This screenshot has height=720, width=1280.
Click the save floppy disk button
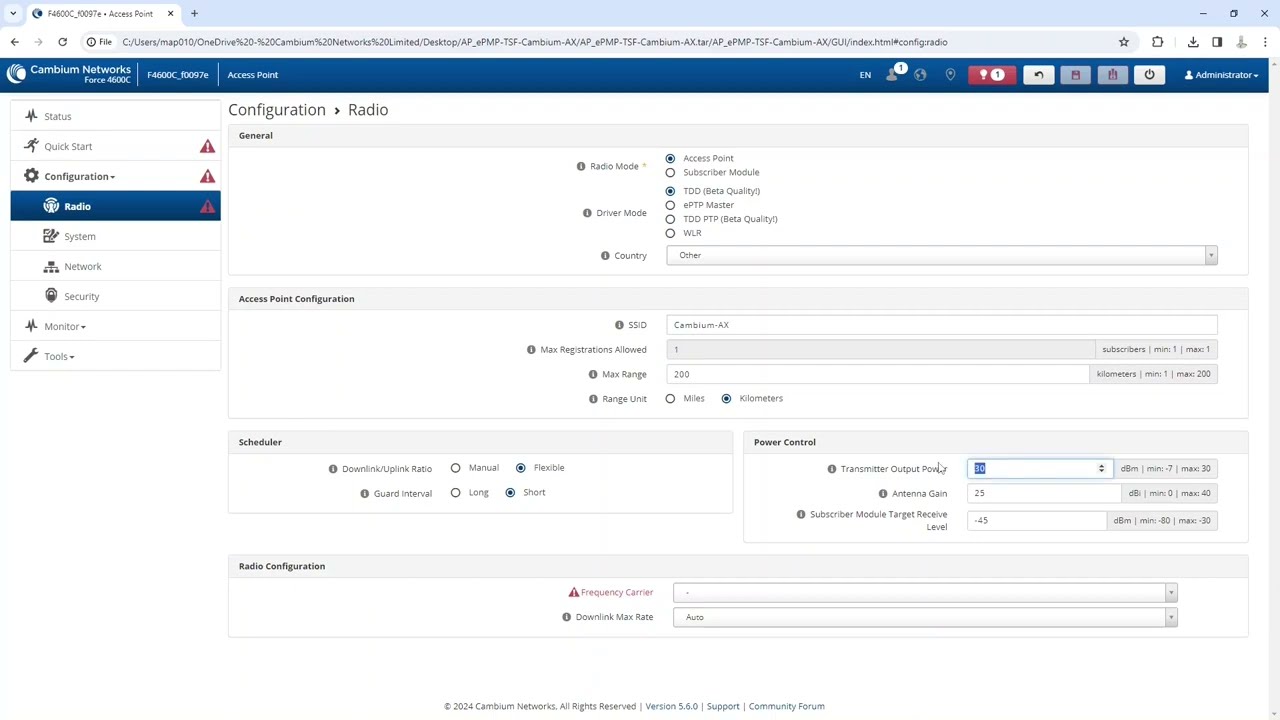coord(1075,75)
